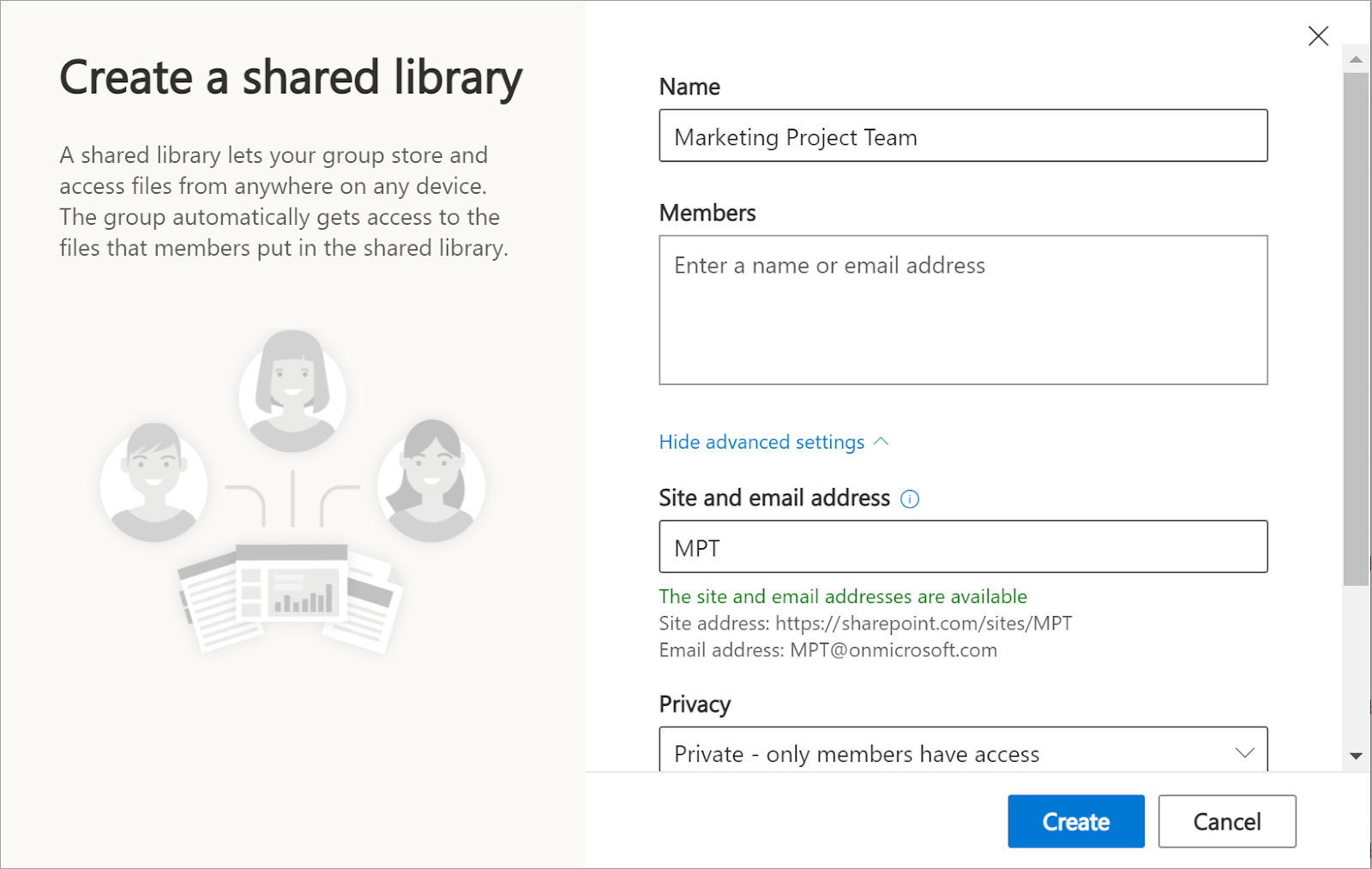
Task: Select the MPT site address text field
Action: tap(962, 546)
